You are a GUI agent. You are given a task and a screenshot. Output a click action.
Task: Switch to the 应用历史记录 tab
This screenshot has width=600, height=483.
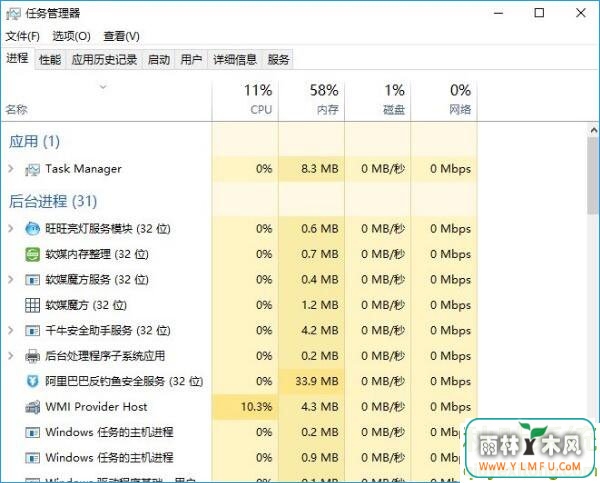pyautogui.click(x=104, y=60)
